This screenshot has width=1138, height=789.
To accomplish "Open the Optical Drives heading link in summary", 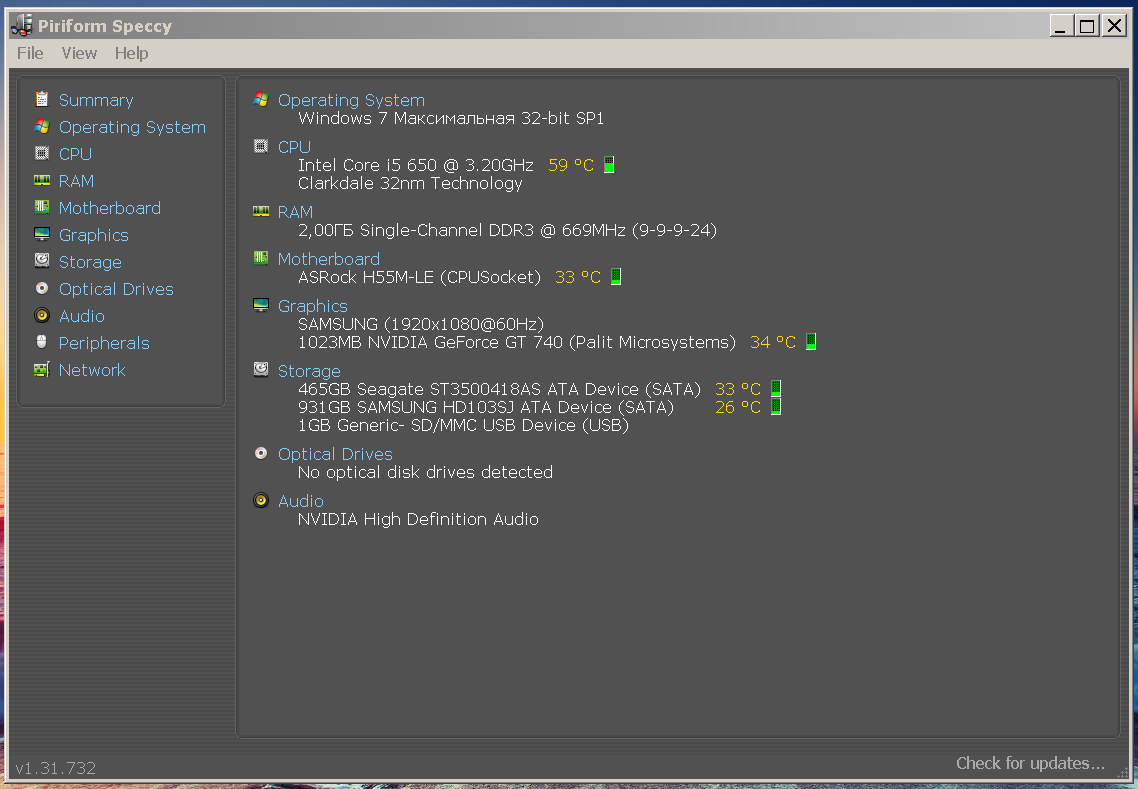I will click(335, 454).
